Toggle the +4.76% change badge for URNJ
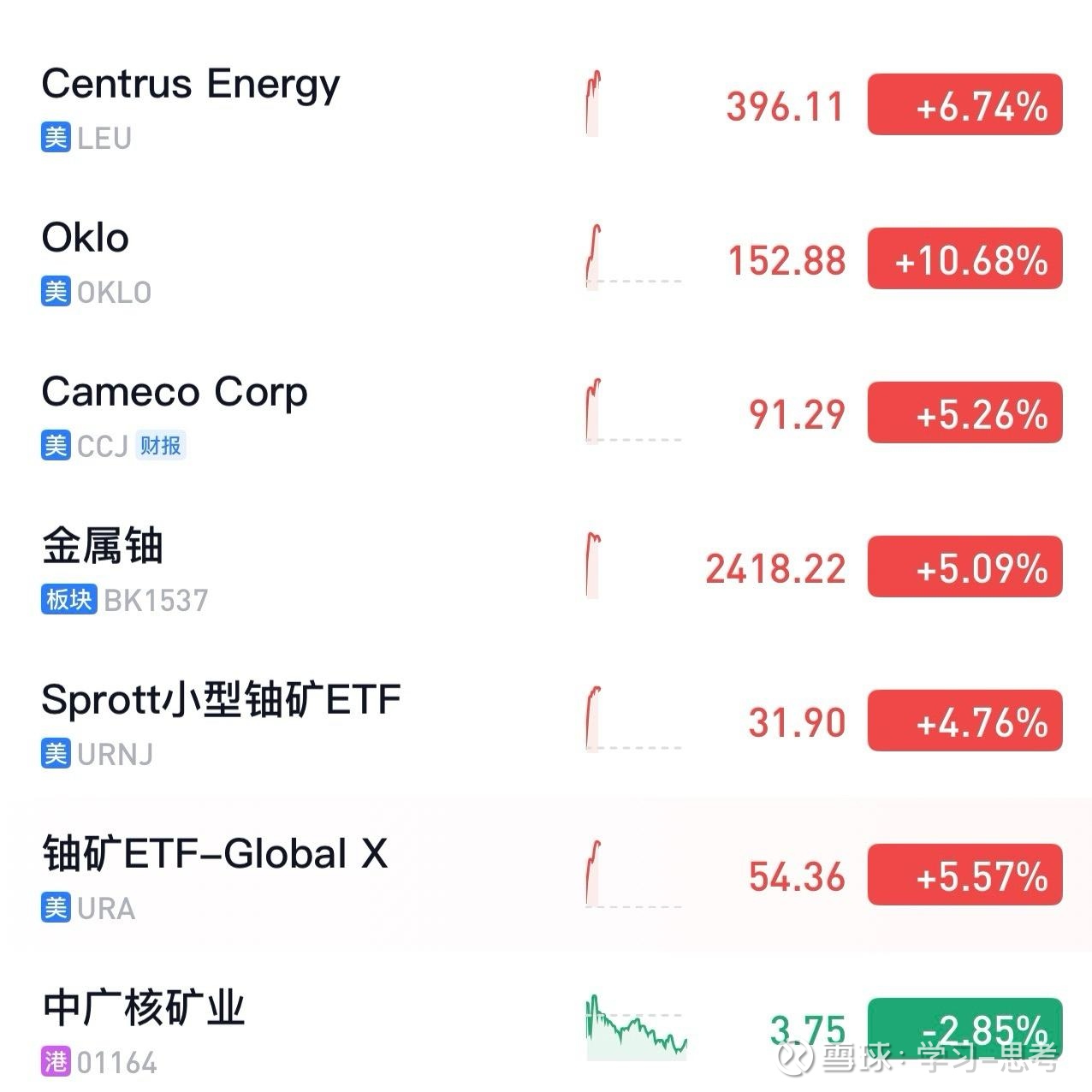This screenshot has height=1092, width=1092. tap(964, 721)
